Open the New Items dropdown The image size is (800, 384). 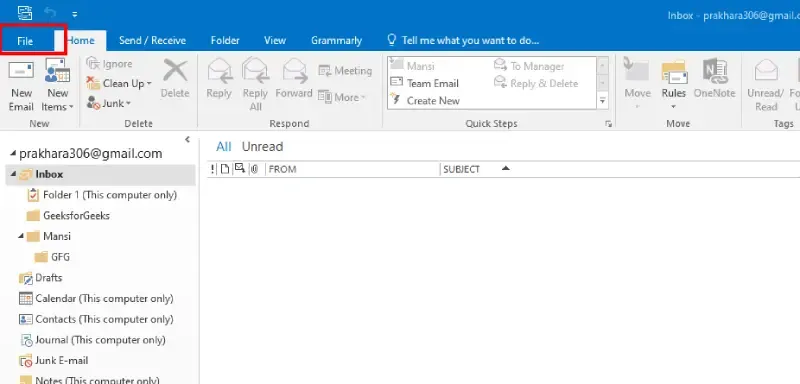tap(58, 86)
